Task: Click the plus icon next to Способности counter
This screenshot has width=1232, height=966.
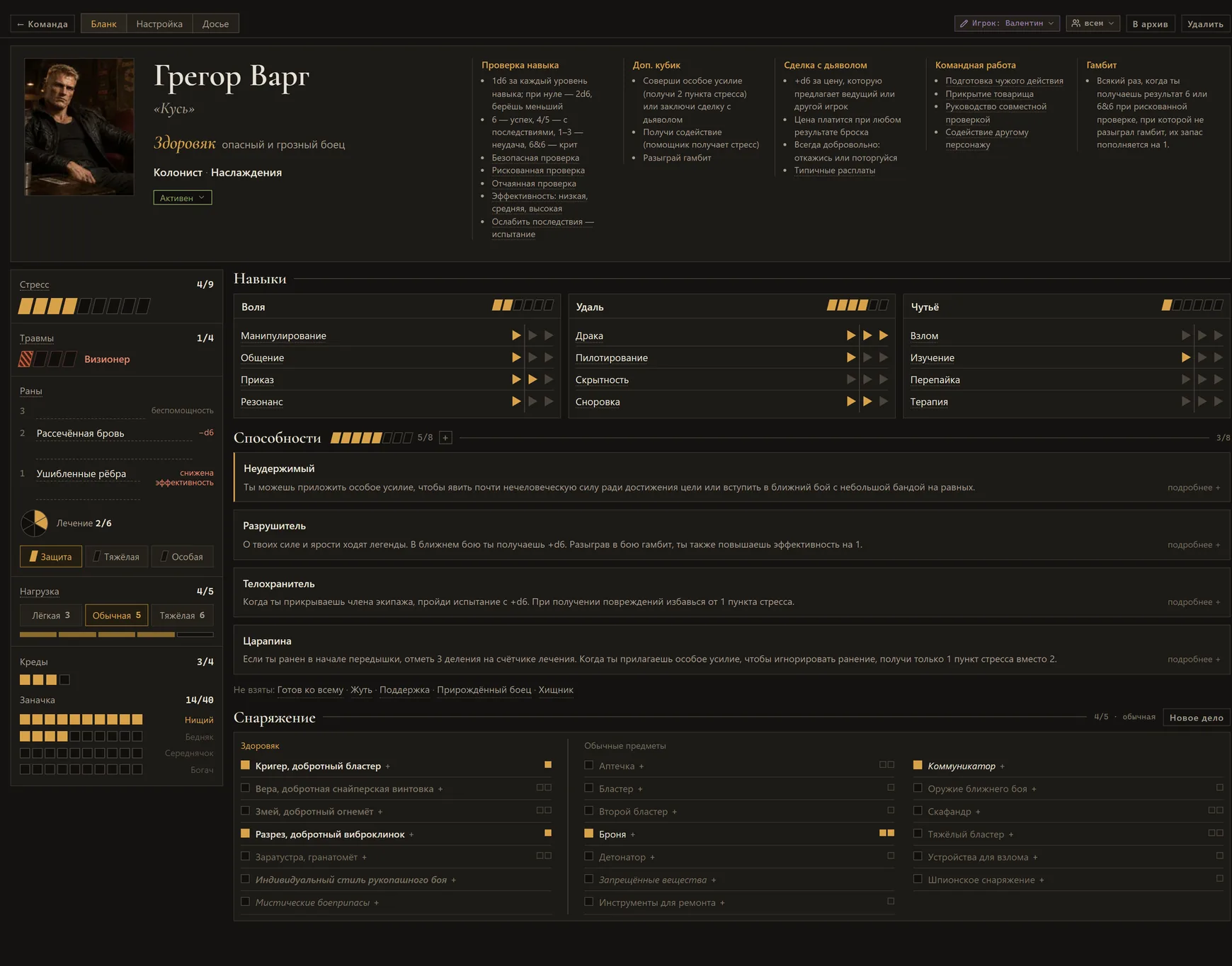Action: click(445, 438)
